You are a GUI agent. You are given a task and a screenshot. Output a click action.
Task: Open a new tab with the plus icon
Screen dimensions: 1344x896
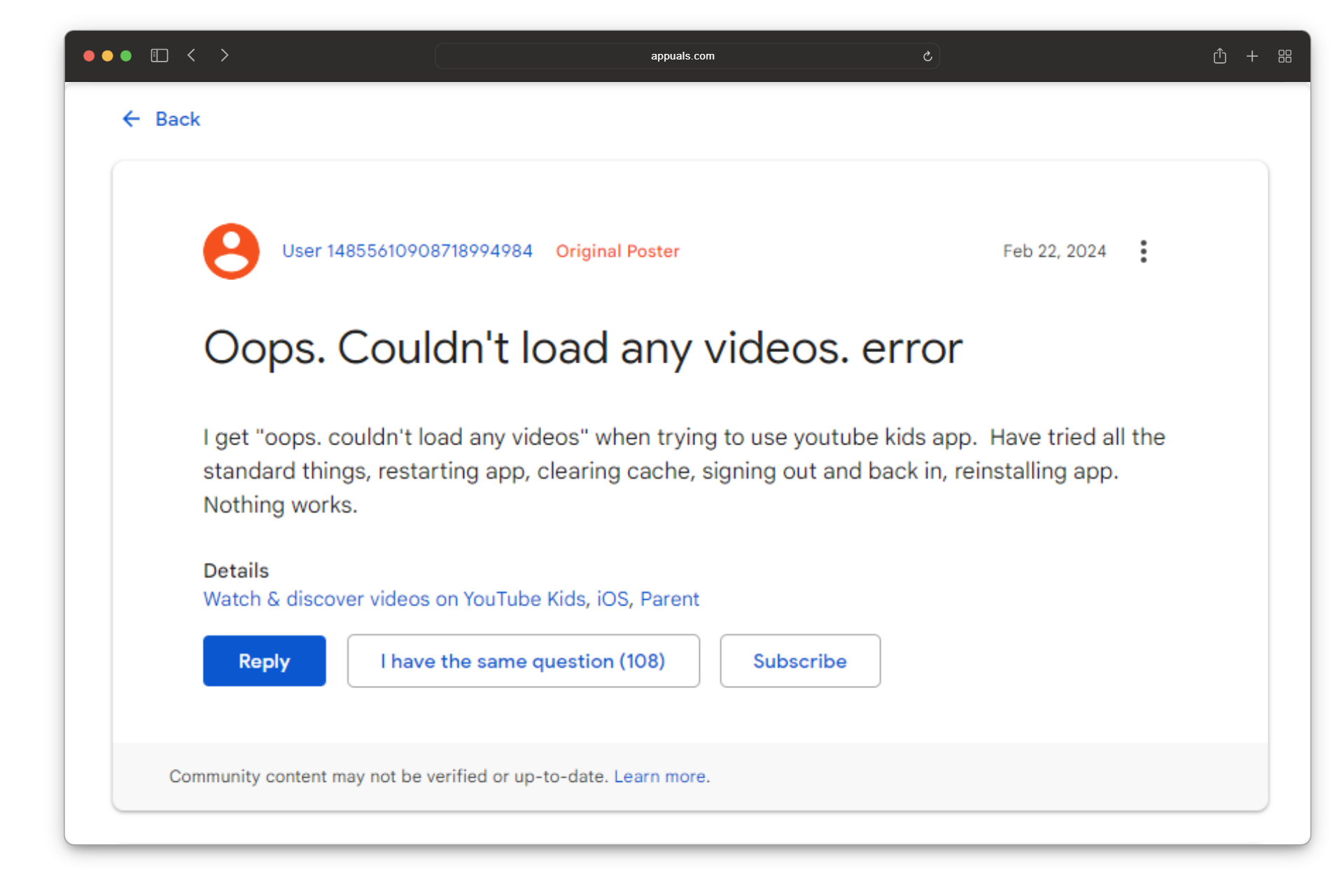tap(1252, 55)
